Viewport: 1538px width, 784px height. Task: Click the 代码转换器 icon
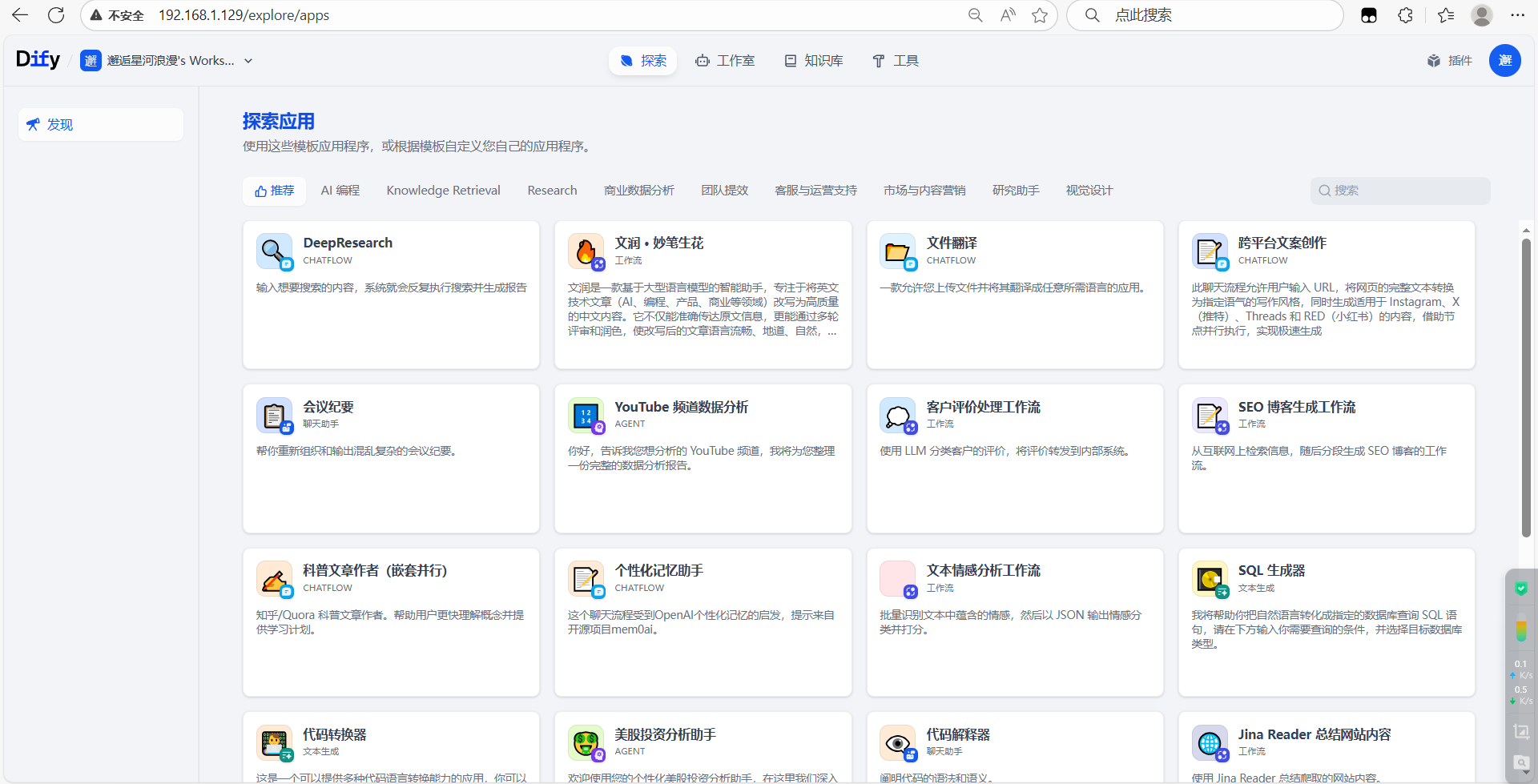click(x=274, y=743)
